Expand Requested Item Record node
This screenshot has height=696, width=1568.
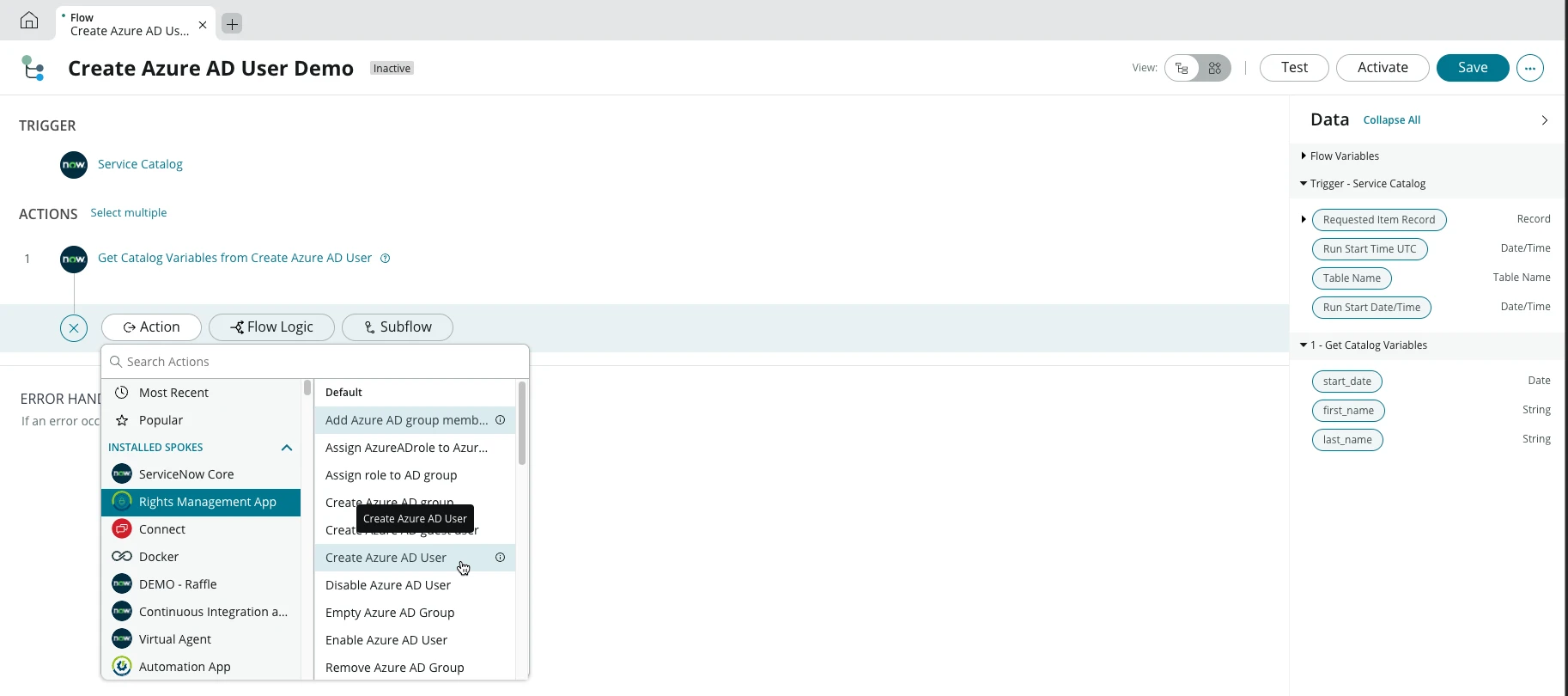[1304, 220]
